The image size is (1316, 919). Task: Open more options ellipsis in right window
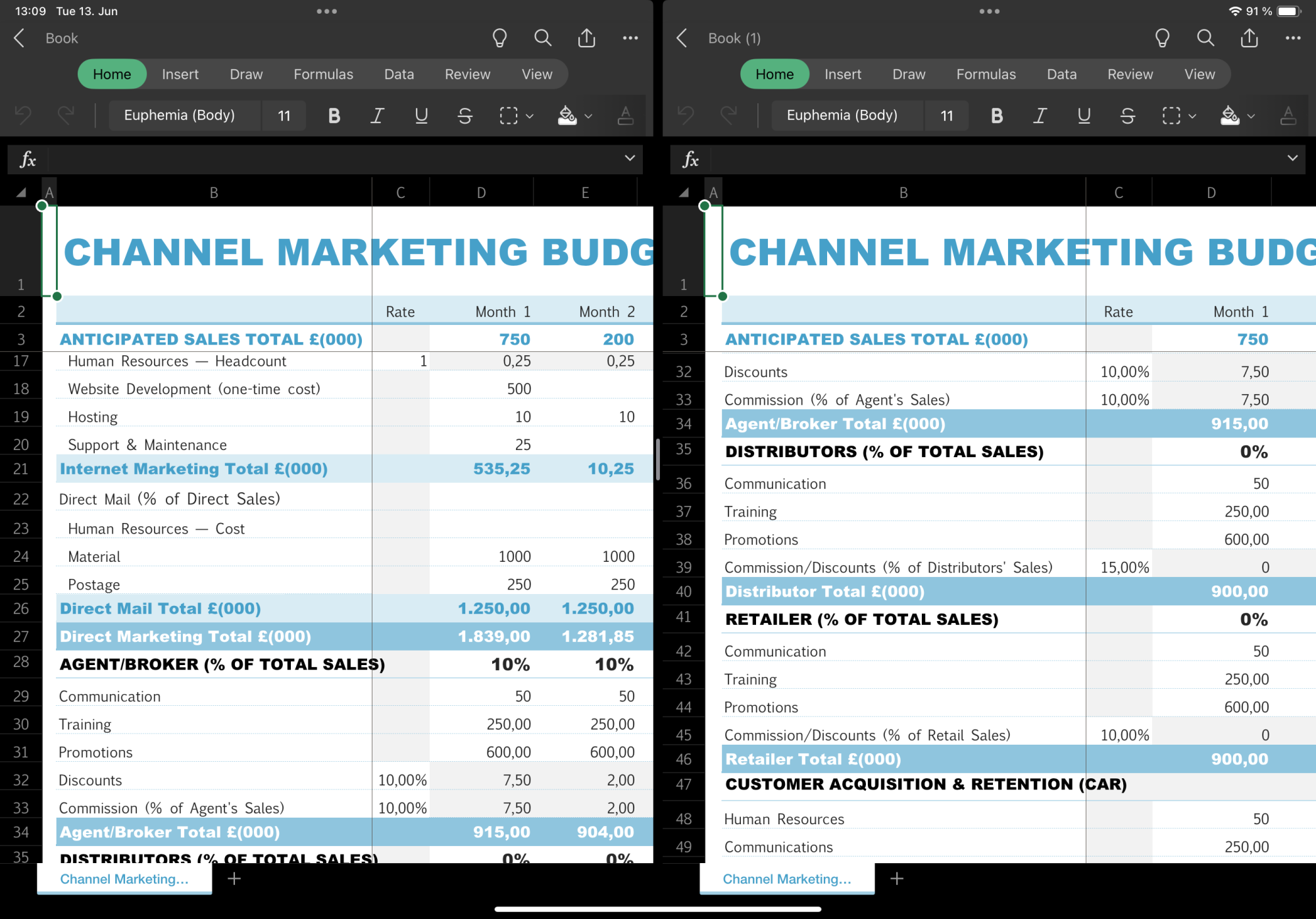pyautogui.click(x=1292, y=38)
